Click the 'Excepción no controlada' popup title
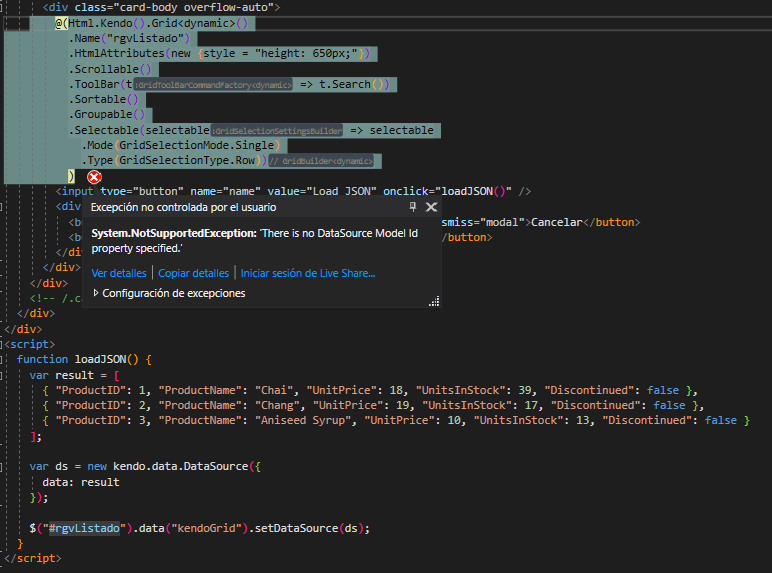Screen dimensions: 772x573 point(183,207)
